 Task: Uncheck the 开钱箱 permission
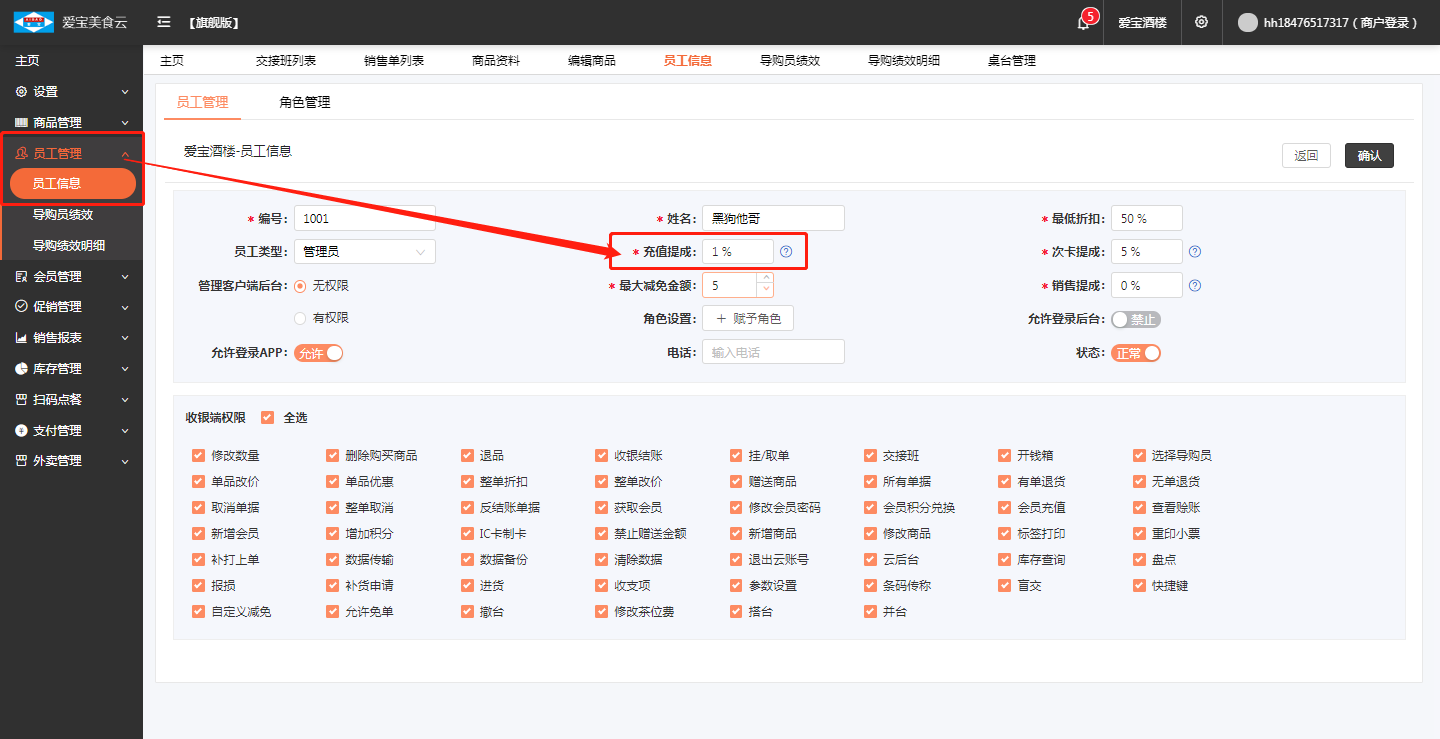pos(1005,456)
